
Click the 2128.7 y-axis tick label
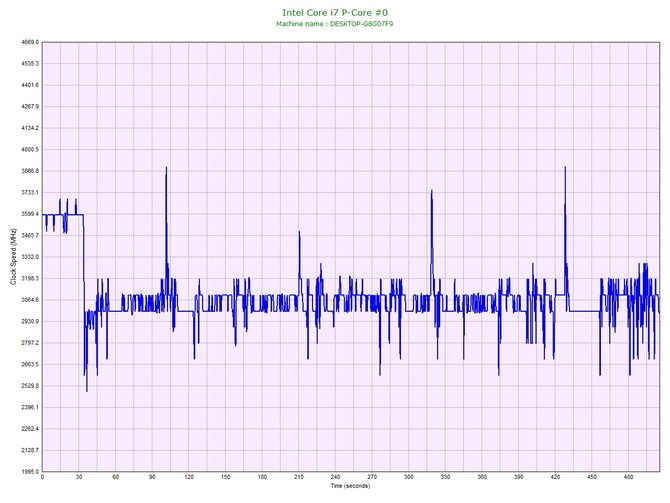click(x=30, y=450)
